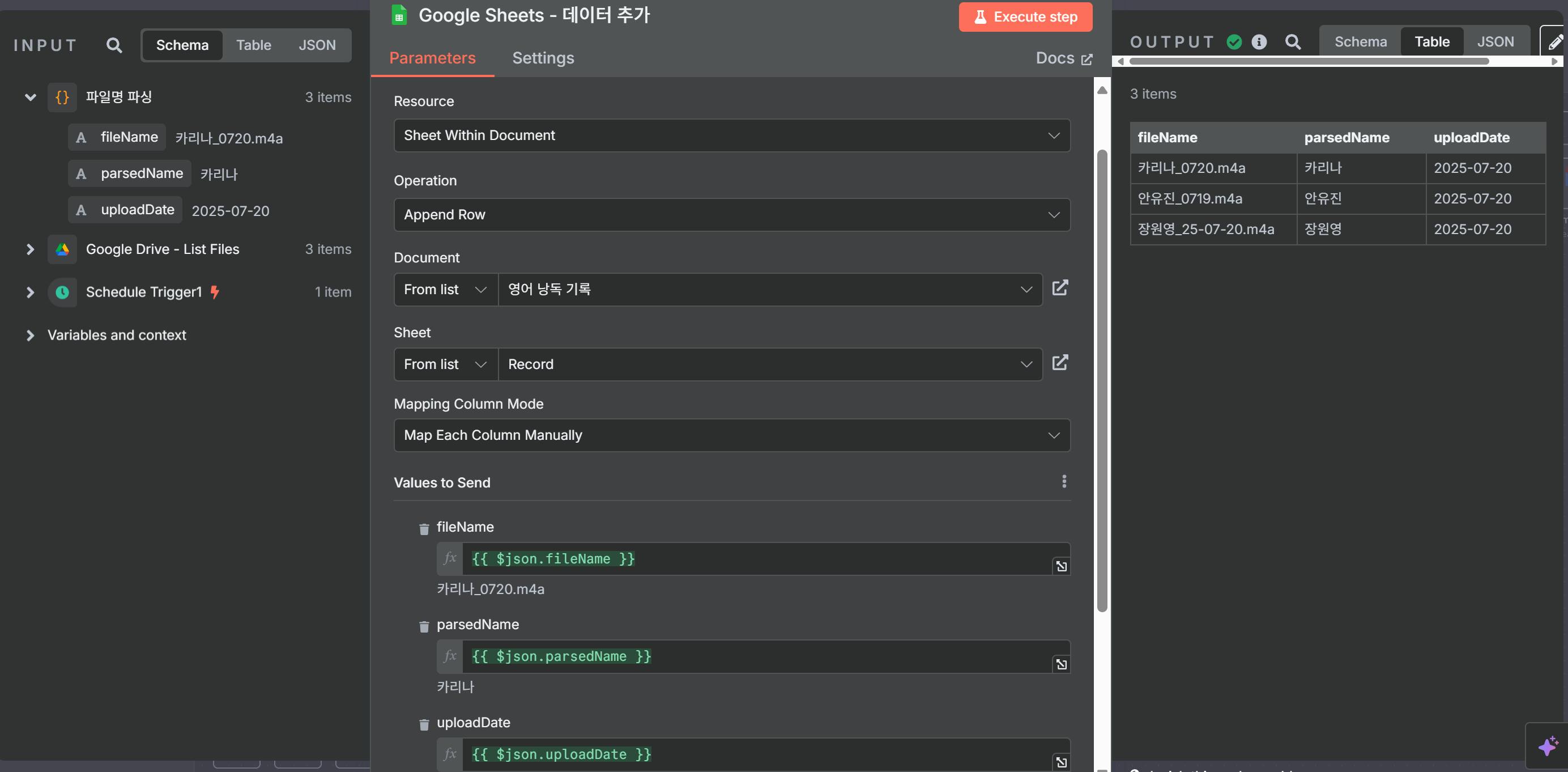Viewport: 1568px width, 772px height.
Task: Expand Schedule Trigger1 node
Action: [30, 292]
